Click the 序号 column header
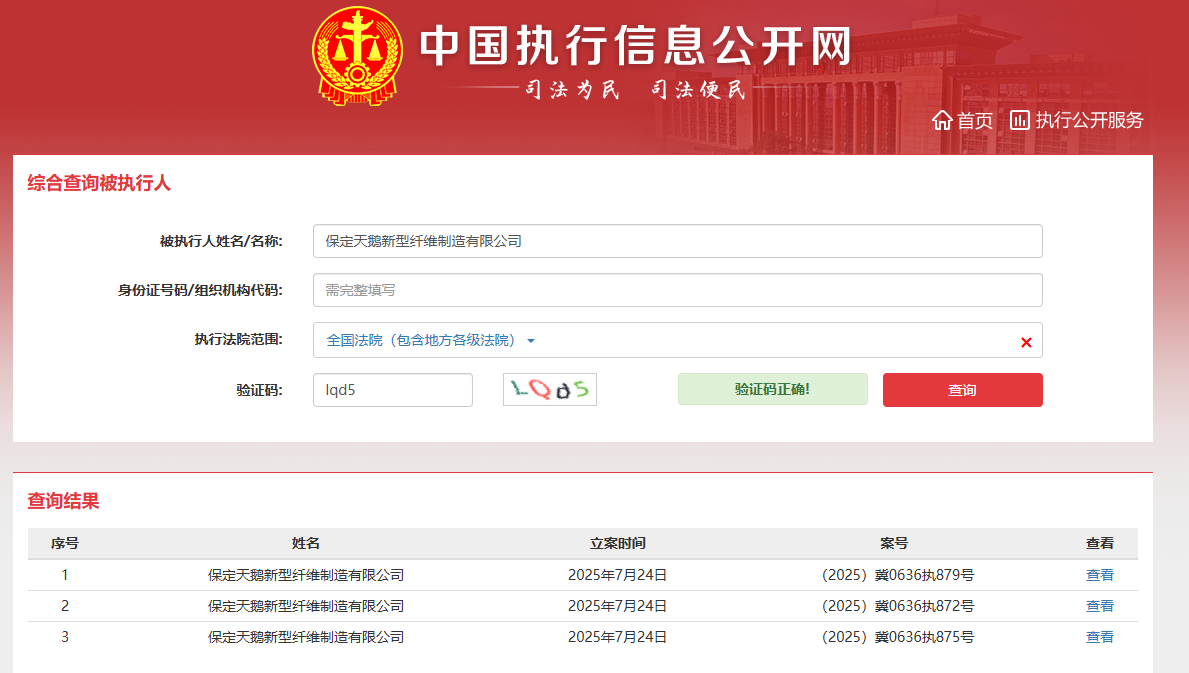The width and height of the screenshot is (1189, 673). click(65, 543)
